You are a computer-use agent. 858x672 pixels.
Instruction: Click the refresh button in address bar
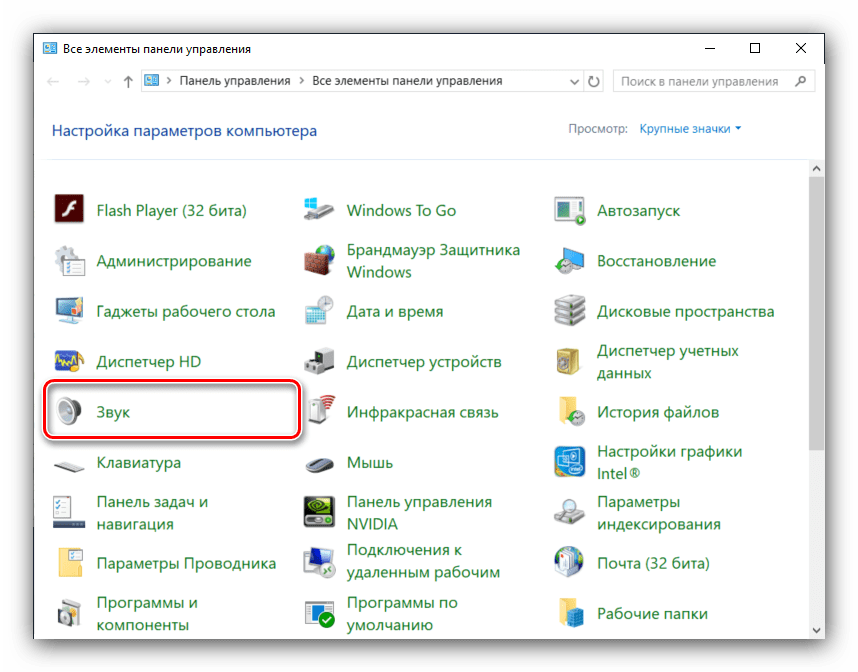click(595, 81)
